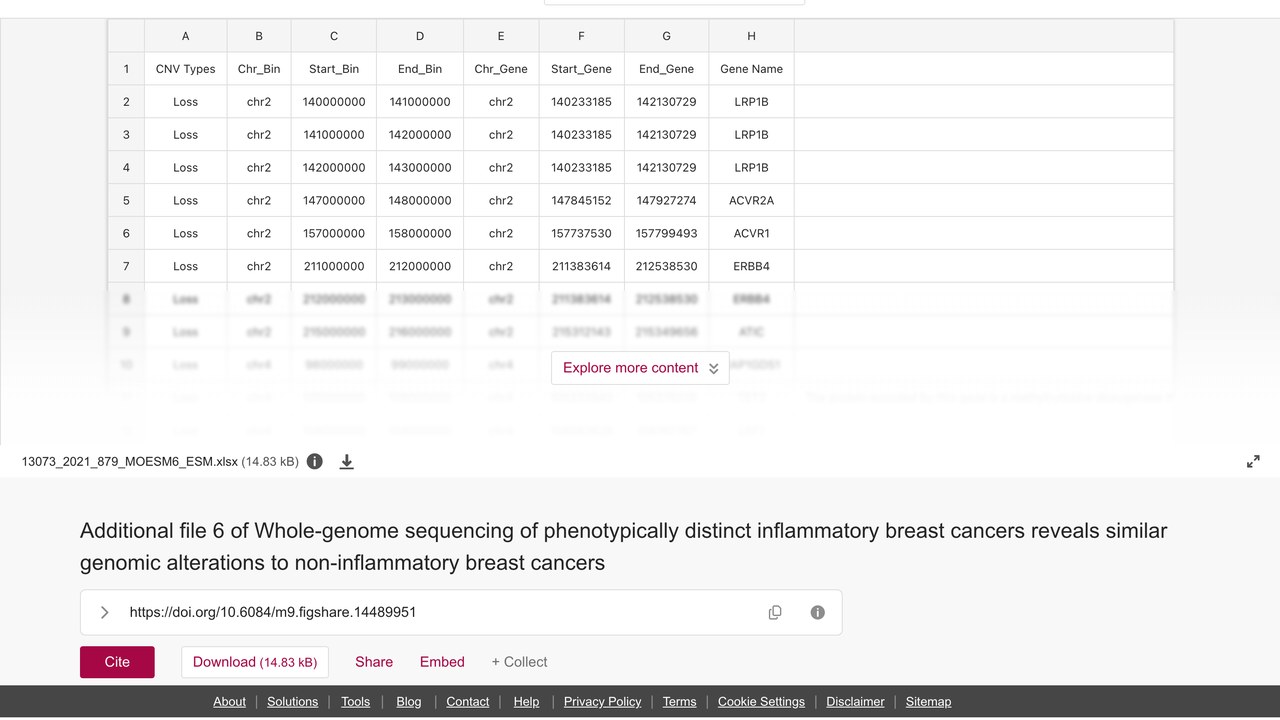This screenshot has height=720, width=1280.
Task: Click the Cite button
Action: tap(117, 662)
